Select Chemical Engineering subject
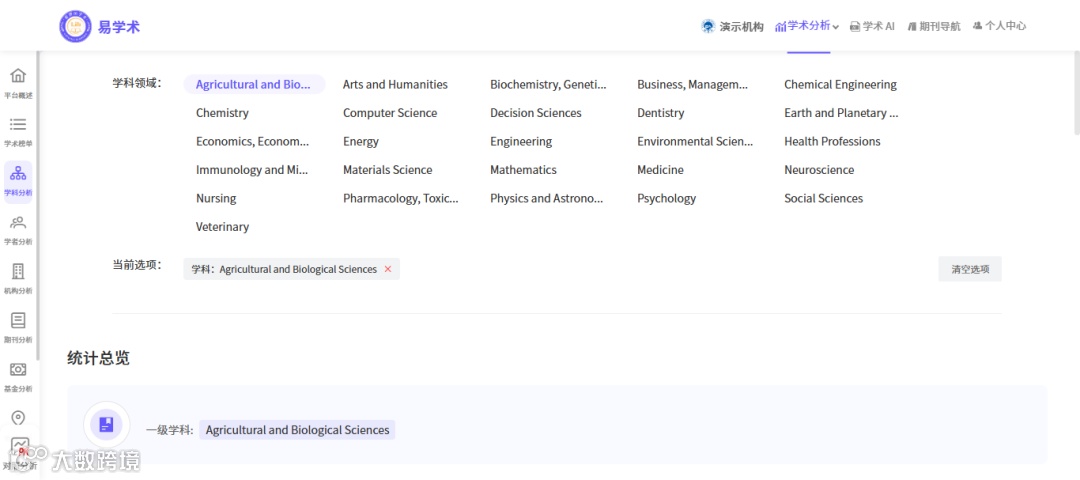 (x=840, y=85)
